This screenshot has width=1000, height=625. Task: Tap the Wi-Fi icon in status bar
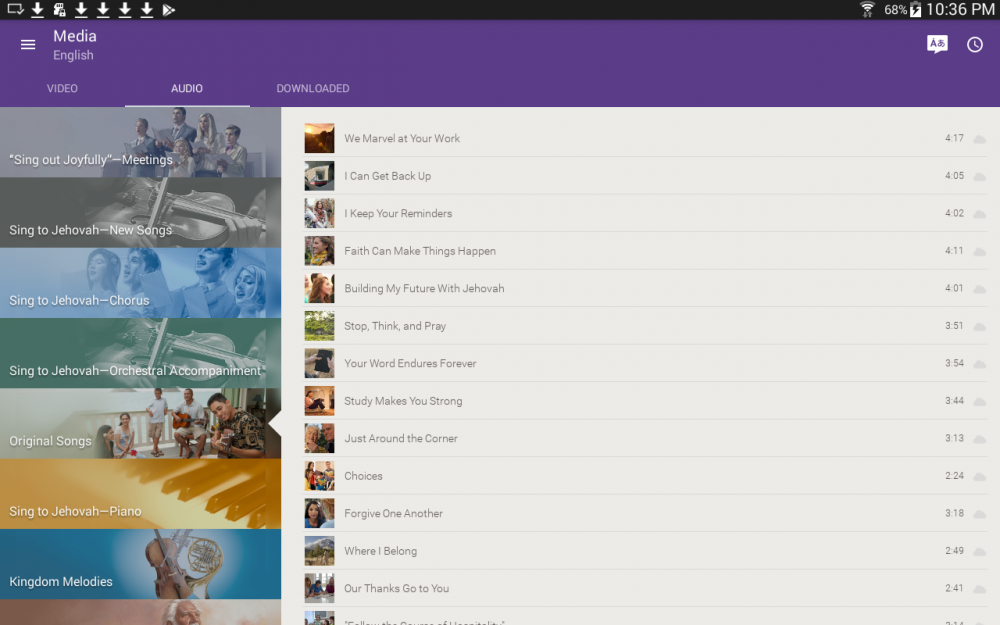coord(867,10)
